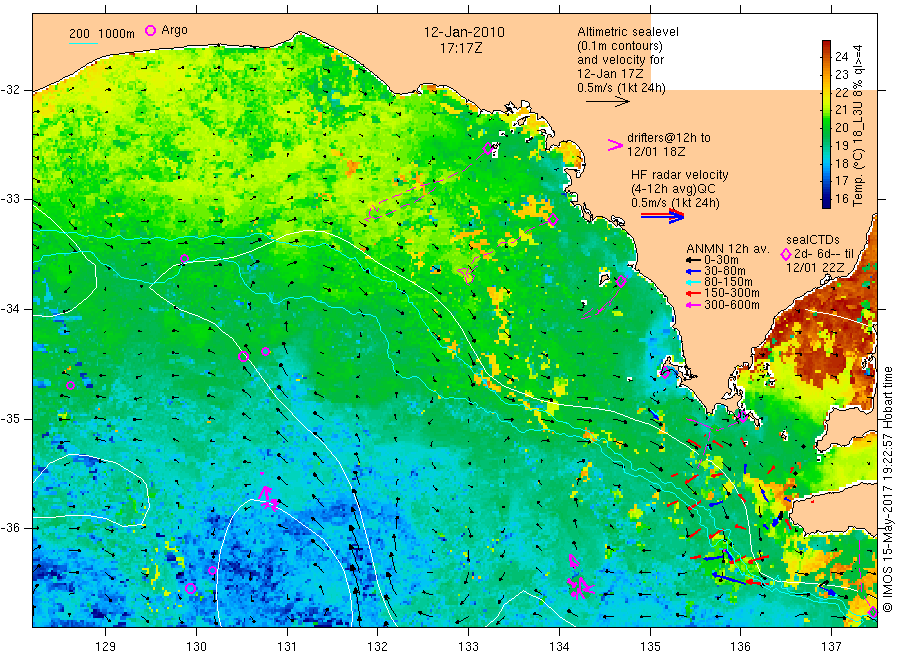Click '0.5m/s (1kt 24h)' under HF radar velocity
Screen dimensions: 900x660
click(x=676, y=203)
